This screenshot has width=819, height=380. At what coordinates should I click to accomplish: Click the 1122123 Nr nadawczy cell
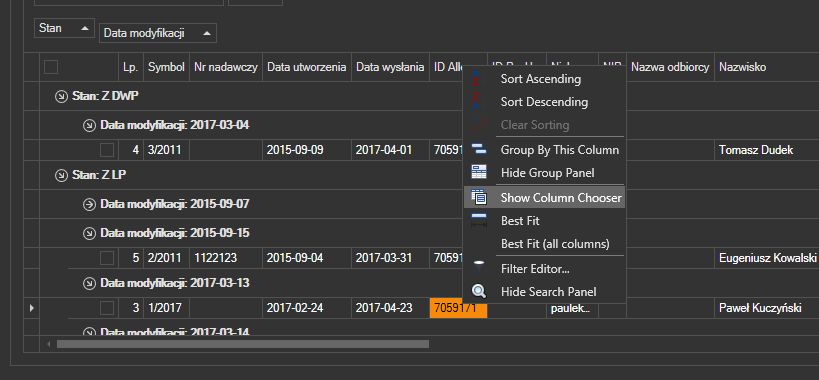coord(226,258)
